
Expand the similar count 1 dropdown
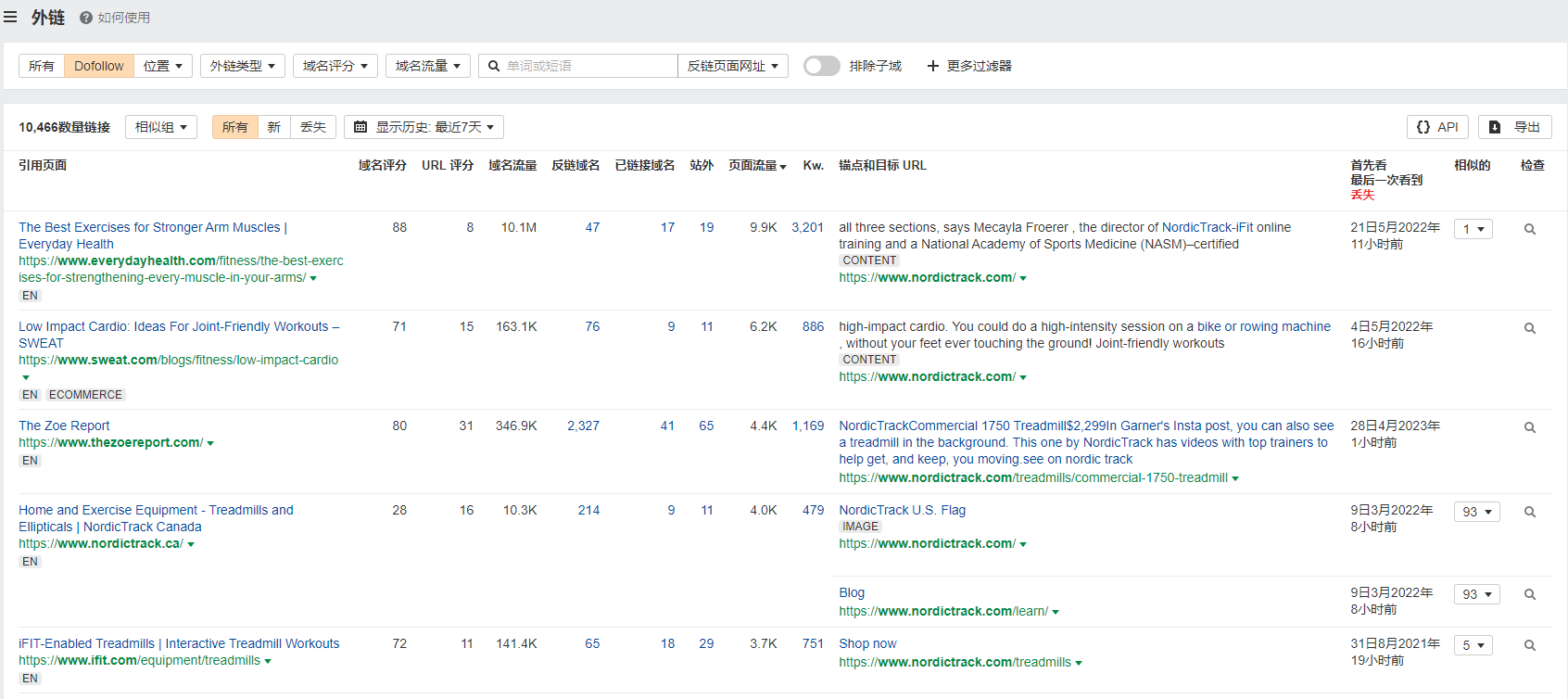1473,229
